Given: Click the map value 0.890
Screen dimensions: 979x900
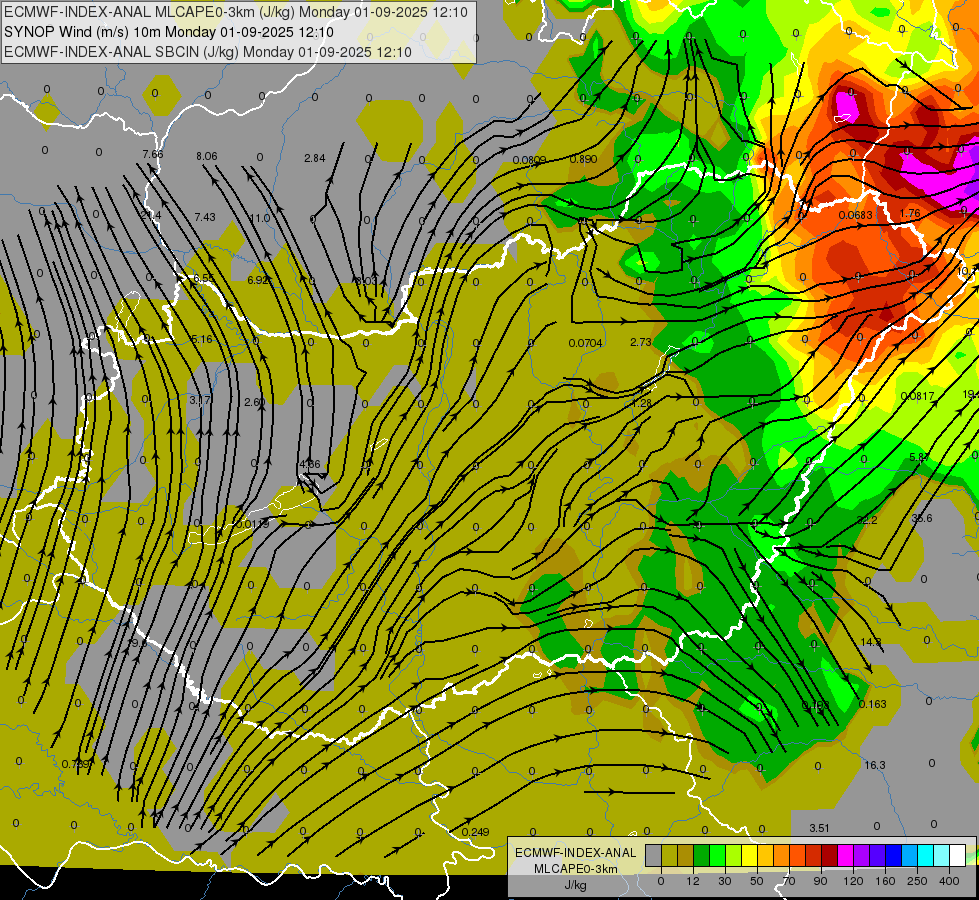Looking at the screenshot, I should pyautogui.click(x=583, y=159).
